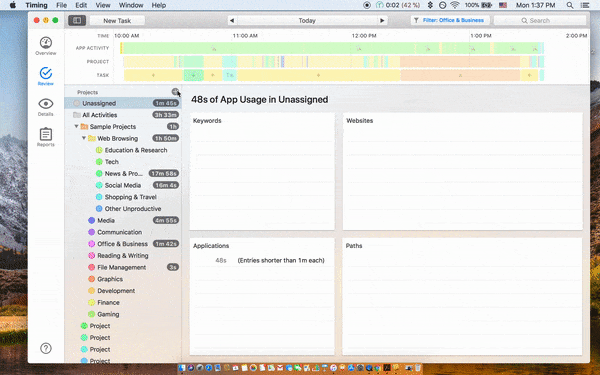Click the App Activity timeline bar

[332, 48]
